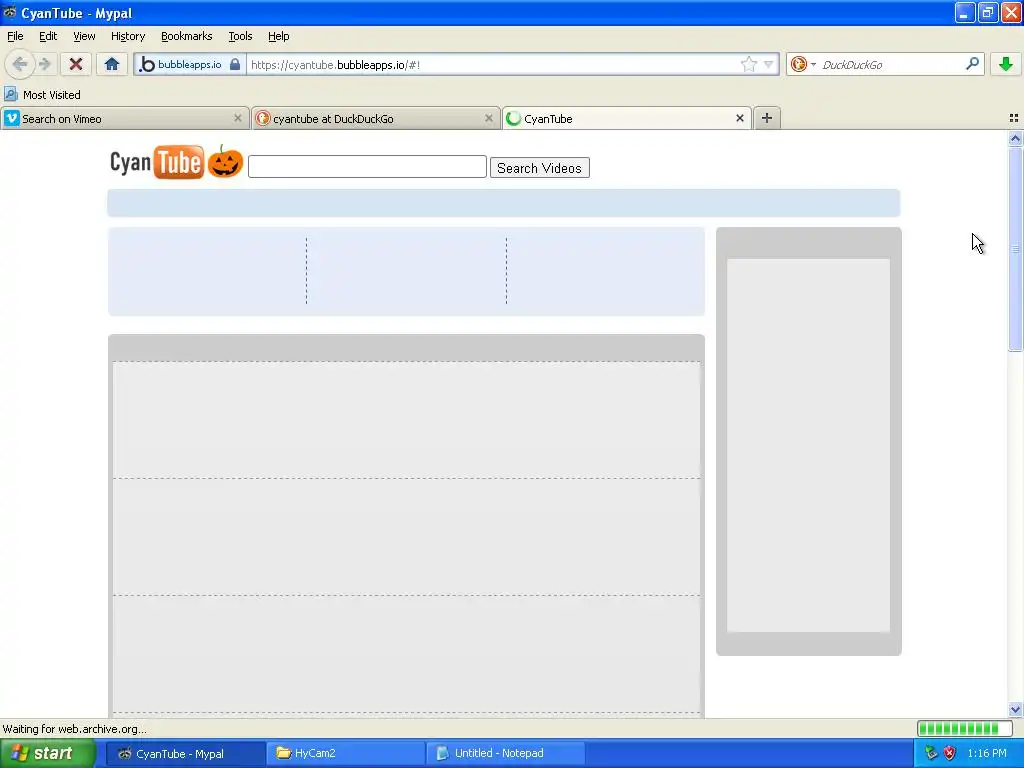Open HyCam2 from the taskbar
Image resolution: width=1024 pixels, height=768 pixels.
point(345,753)
